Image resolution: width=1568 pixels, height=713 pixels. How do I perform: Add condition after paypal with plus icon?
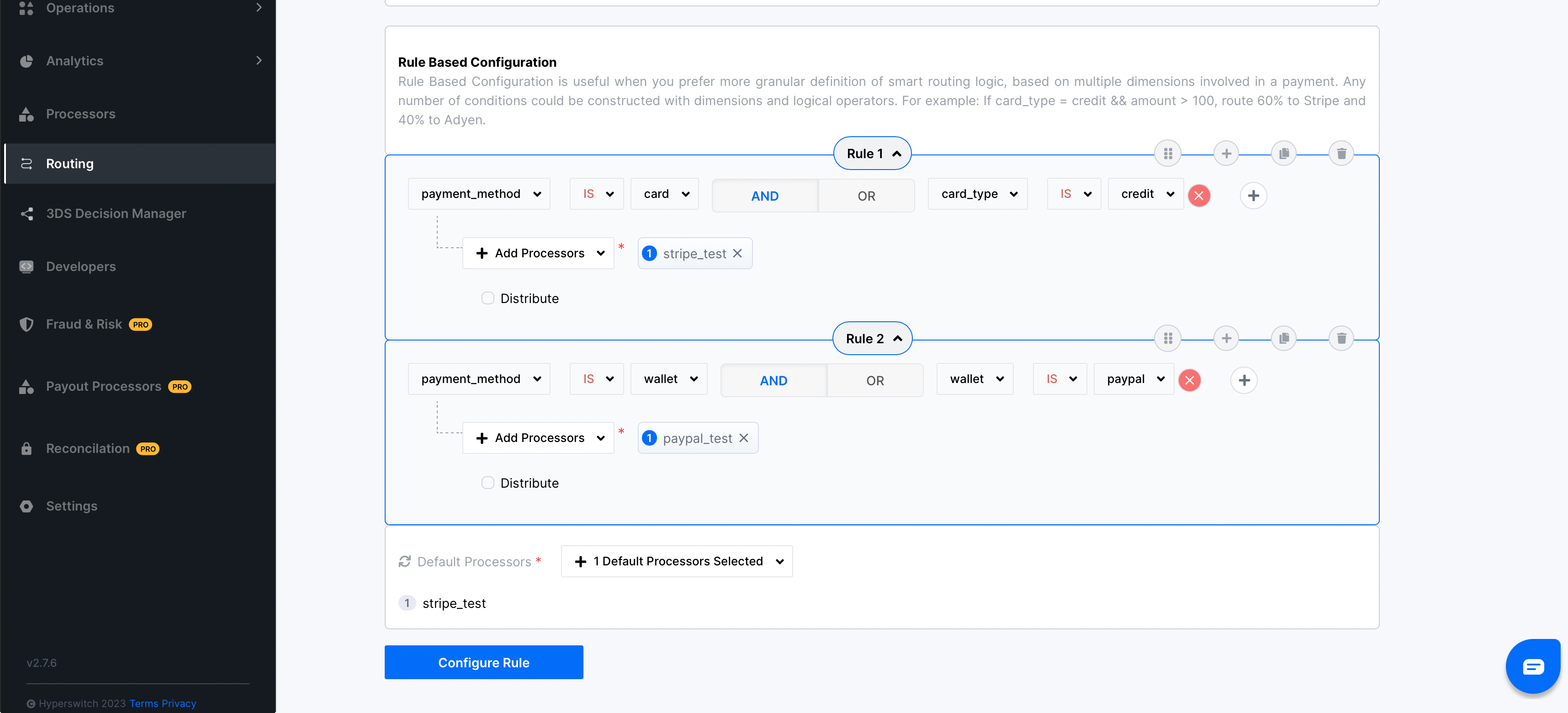click(x=1244, y=380)
